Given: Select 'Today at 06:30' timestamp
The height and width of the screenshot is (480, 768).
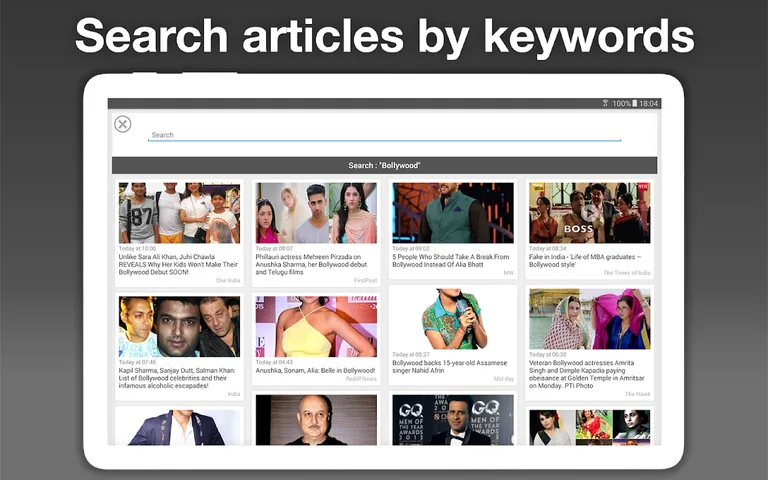Looking at the screenshot, I should (548, 355).
